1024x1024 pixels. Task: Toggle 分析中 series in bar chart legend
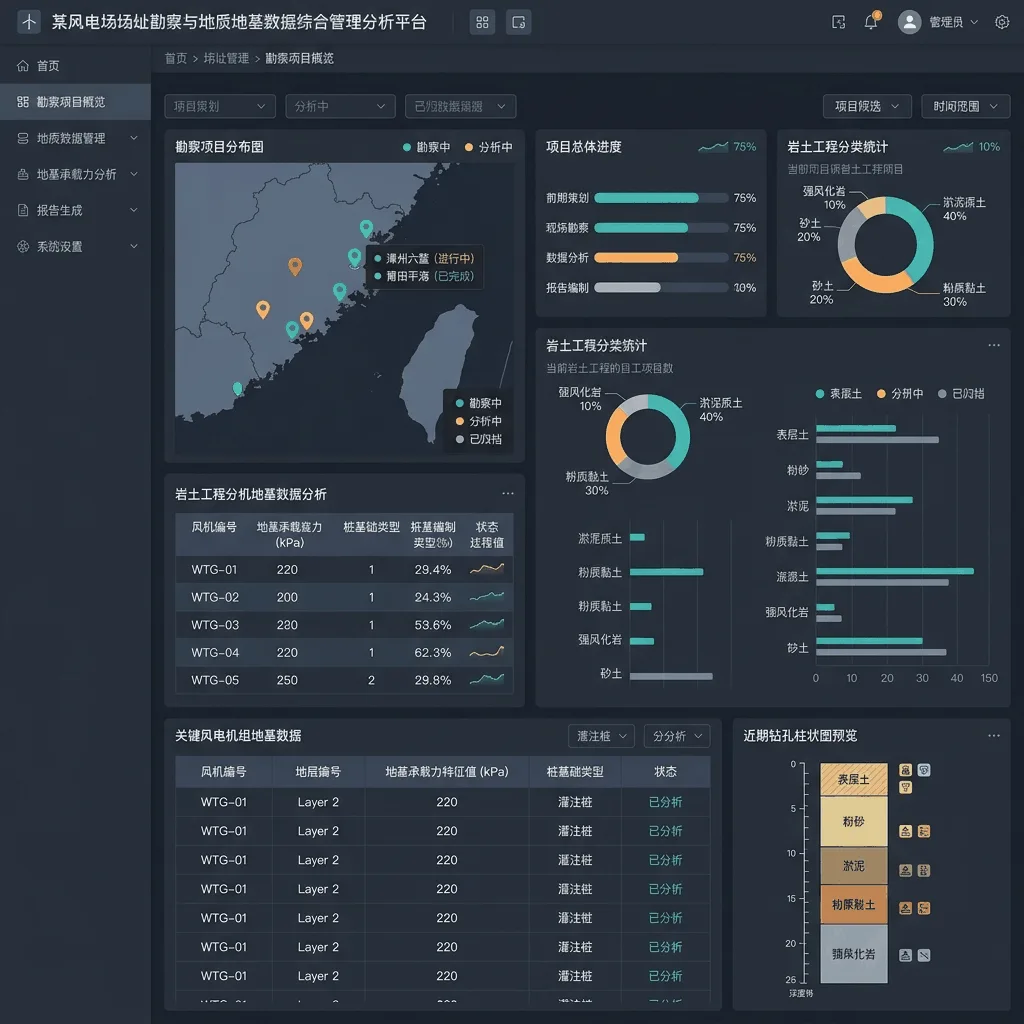[901, 393]
